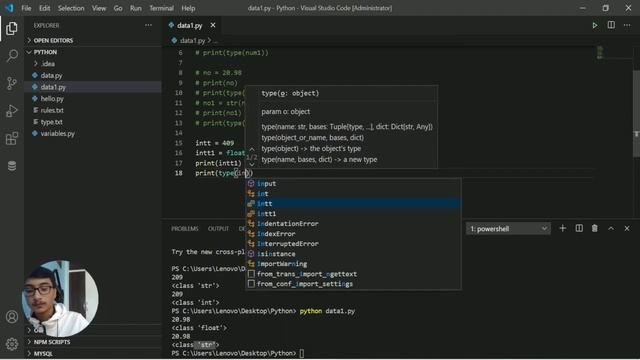Open the Terminal menu
The image size is (640, 360).
point(161,8)
